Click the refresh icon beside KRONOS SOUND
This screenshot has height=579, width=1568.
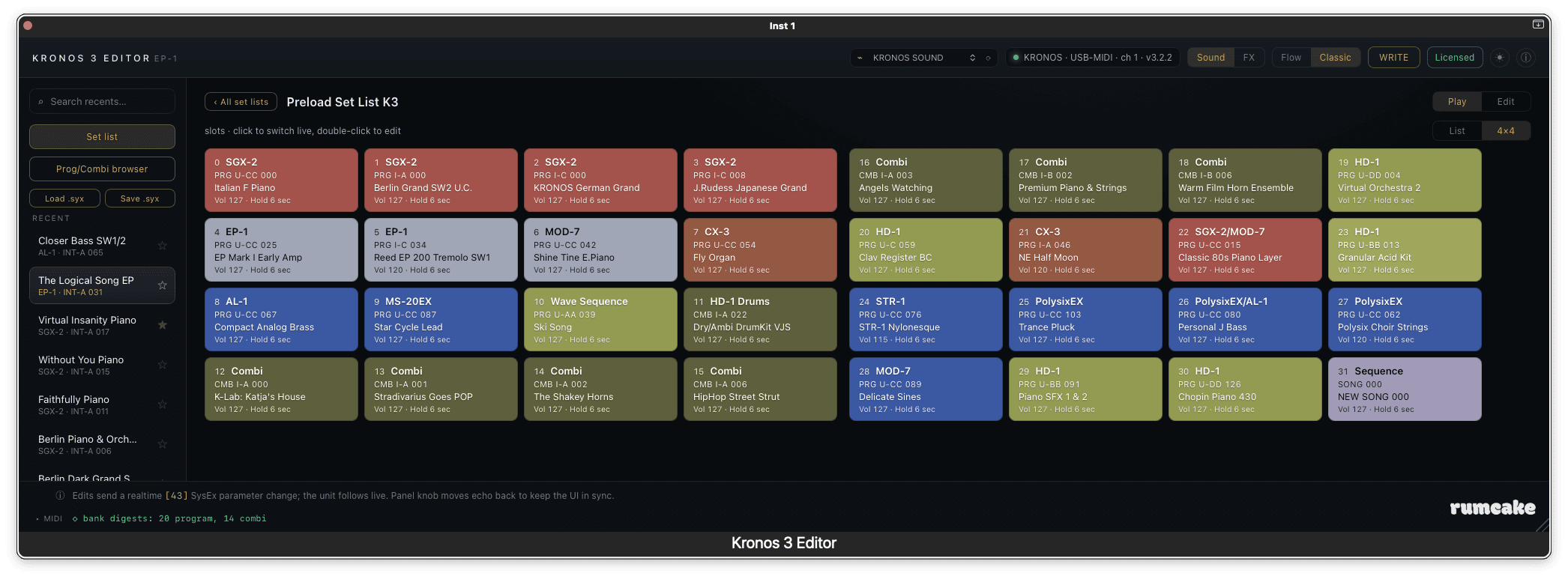click(x=988, y=58)
